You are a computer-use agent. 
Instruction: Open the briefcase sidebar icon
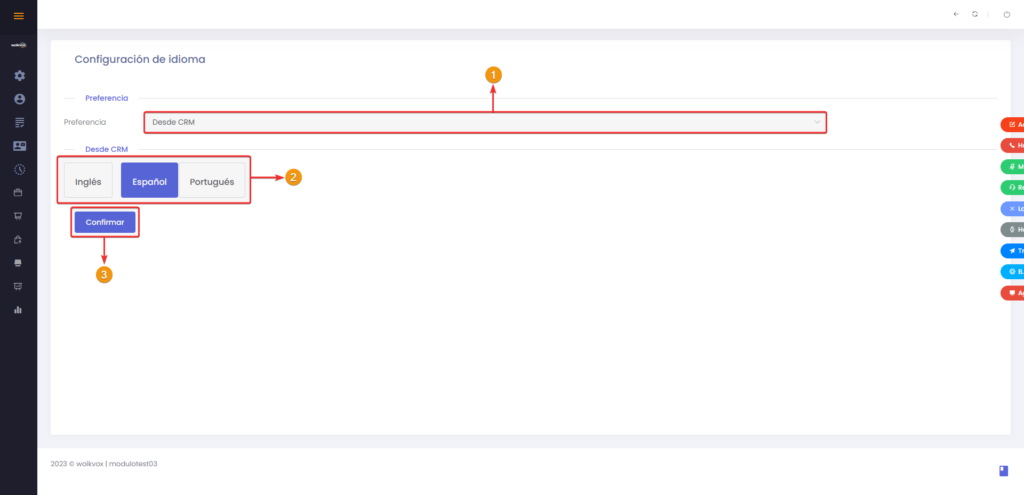[x=19, y=193]
